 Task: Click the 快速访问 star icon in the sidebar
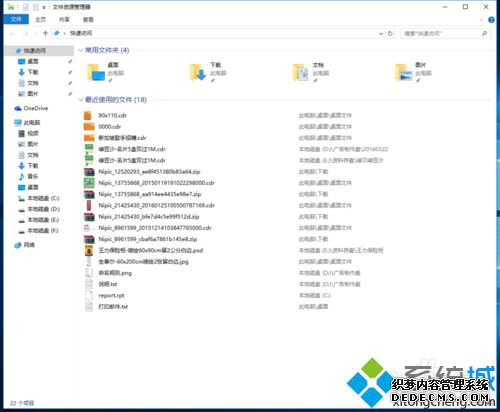(18, 51)
